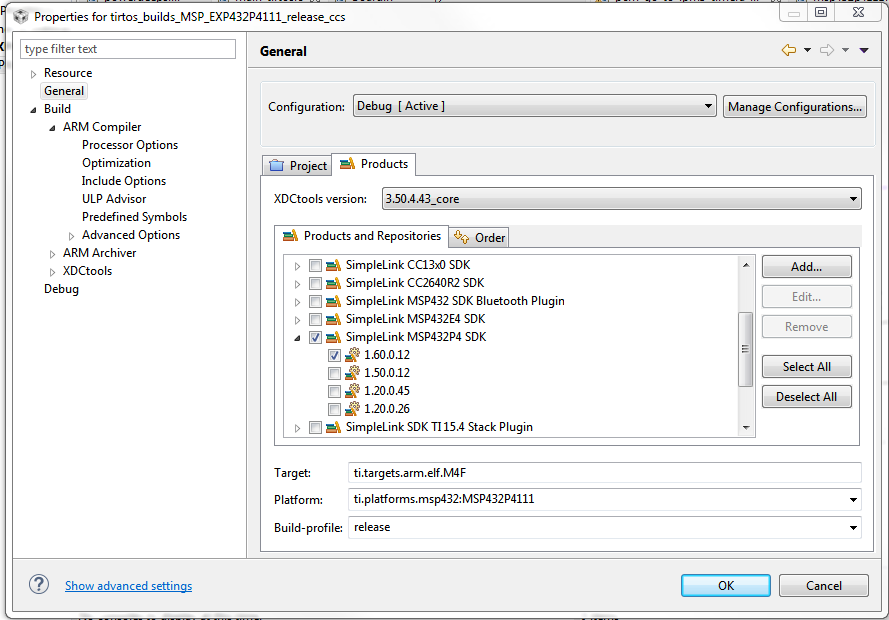Image resolution: width=889 pixels, height=620 pixels.
Task: Uncheck SimpleLink MSP432P4 SDK checkbox
Action: pyautogui.click(x=315, y=337)
